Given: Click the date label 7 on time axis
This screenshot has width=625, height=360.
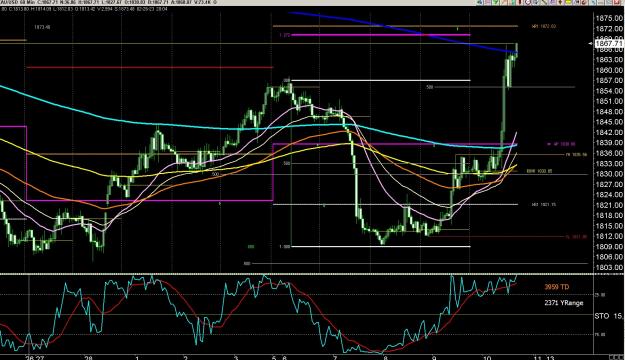Looking at the screenshot, I should click(x=335, y=357).
